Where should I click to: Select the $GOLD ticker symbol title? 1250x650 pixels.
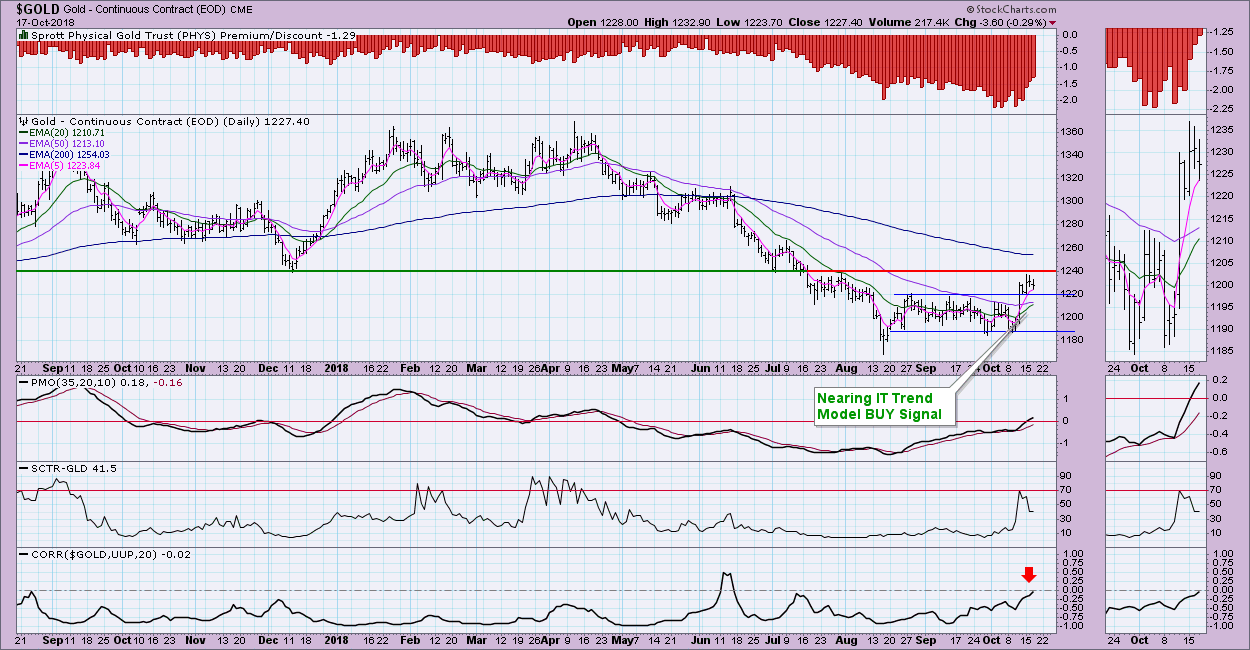(36, 8)
